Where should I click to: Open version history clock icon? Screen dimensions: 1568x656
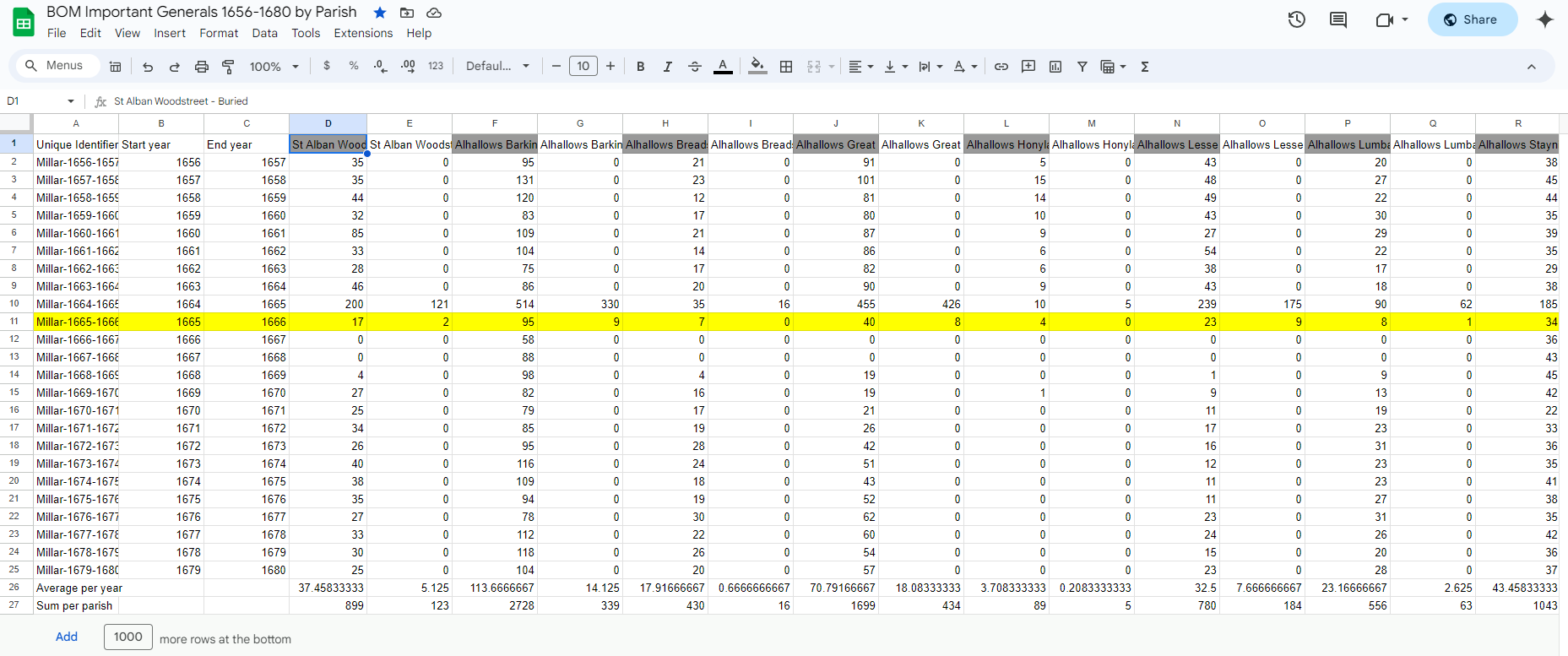[1297, 19]
